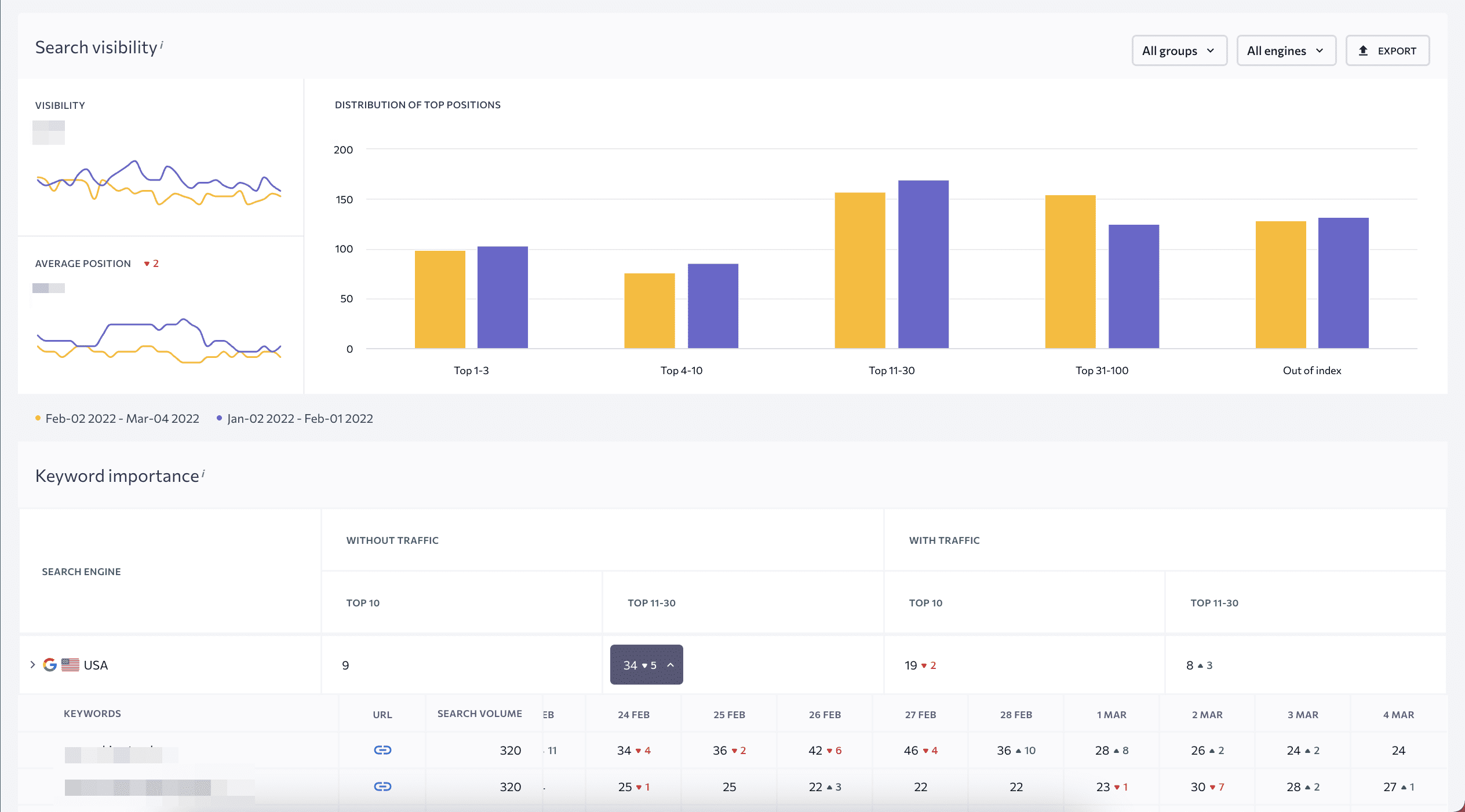
Task: Open URL link icon in second keyword row
Action: tap(382, 787)
